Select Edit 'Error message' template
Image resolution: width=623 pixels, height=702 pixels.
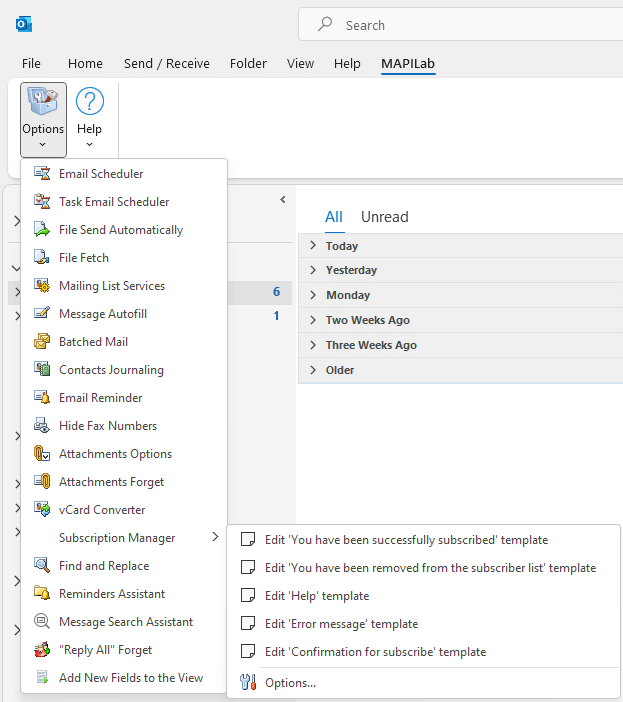point(341,624)
